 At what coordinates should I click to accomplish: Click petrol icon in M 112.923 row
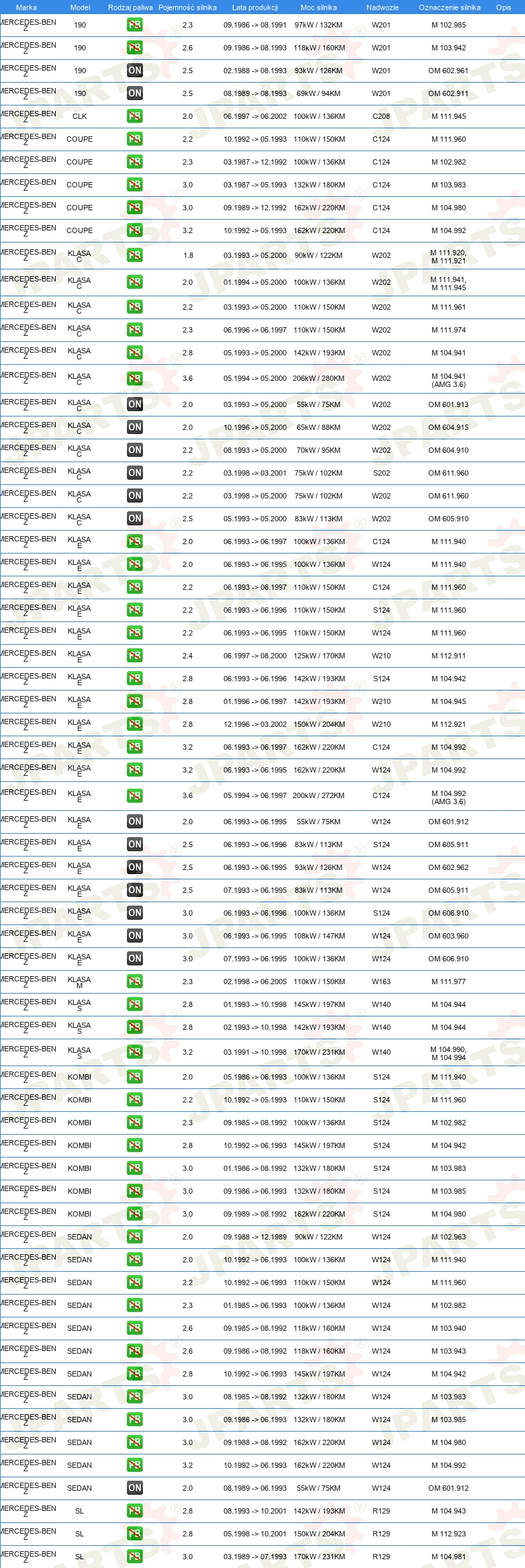135,1534
